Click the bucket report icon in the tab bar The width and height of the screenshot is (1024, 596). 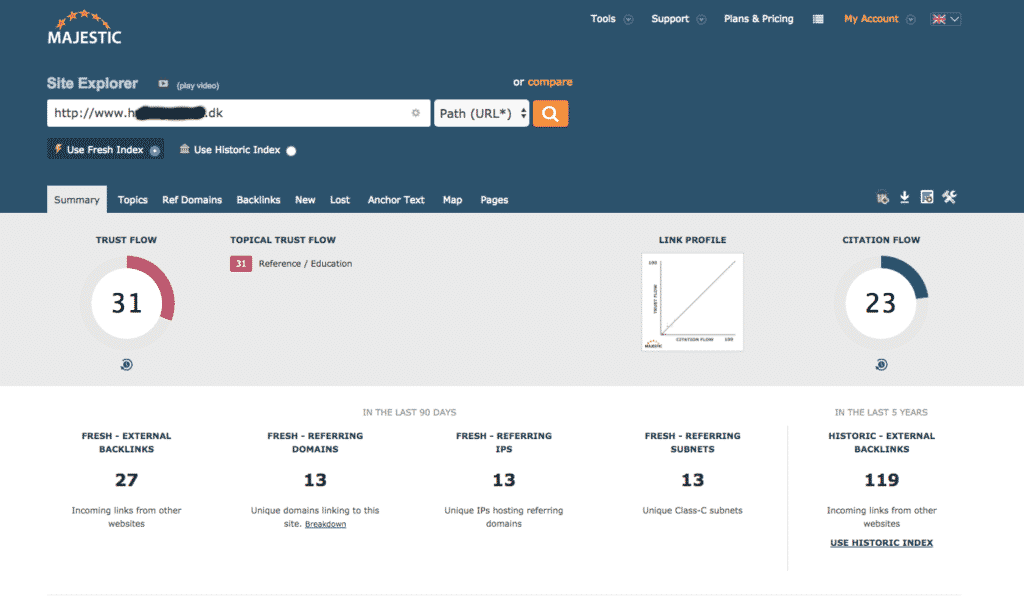click(882, 198)
